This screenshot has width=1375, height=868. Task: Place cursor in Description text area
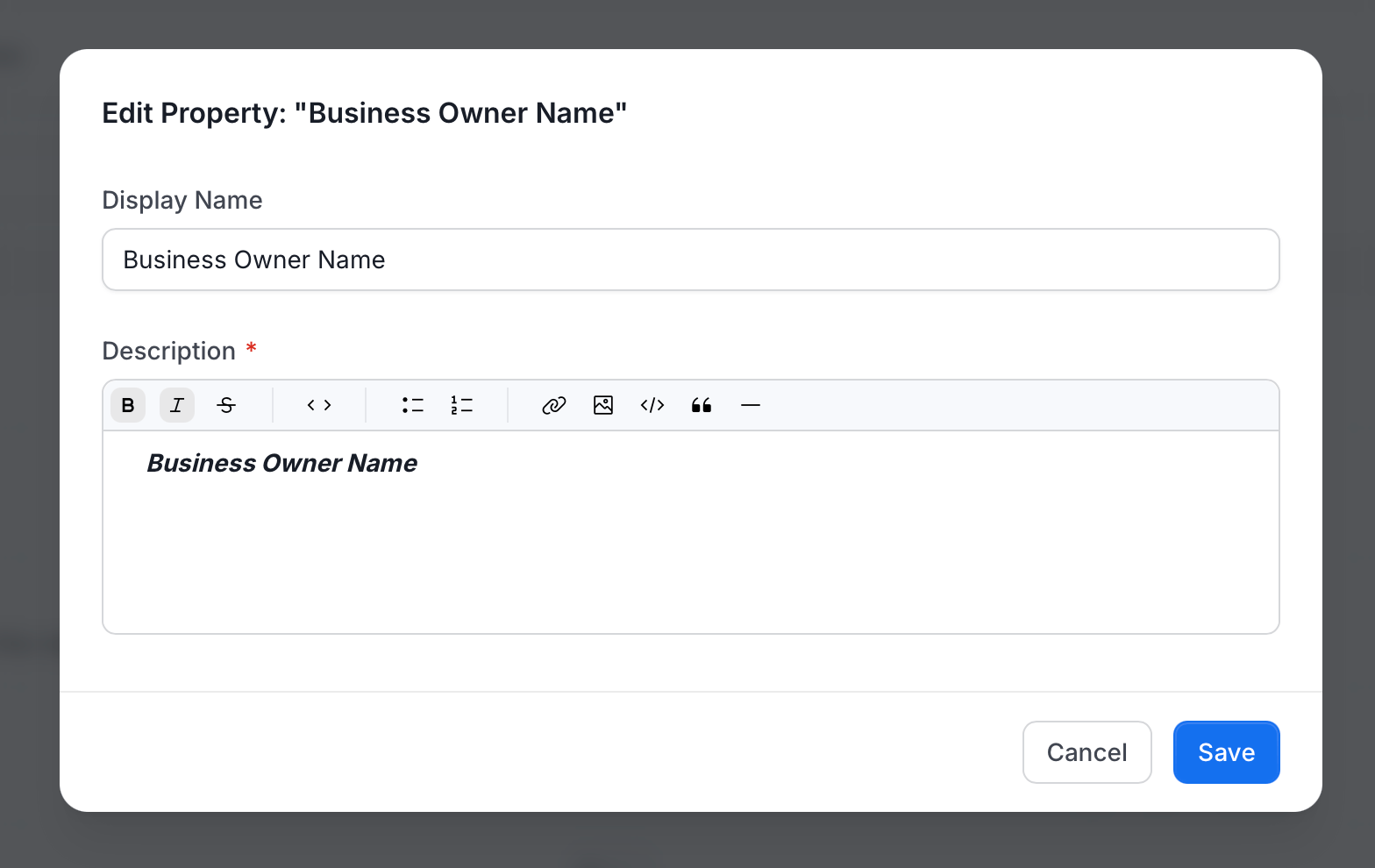(691, 532)
